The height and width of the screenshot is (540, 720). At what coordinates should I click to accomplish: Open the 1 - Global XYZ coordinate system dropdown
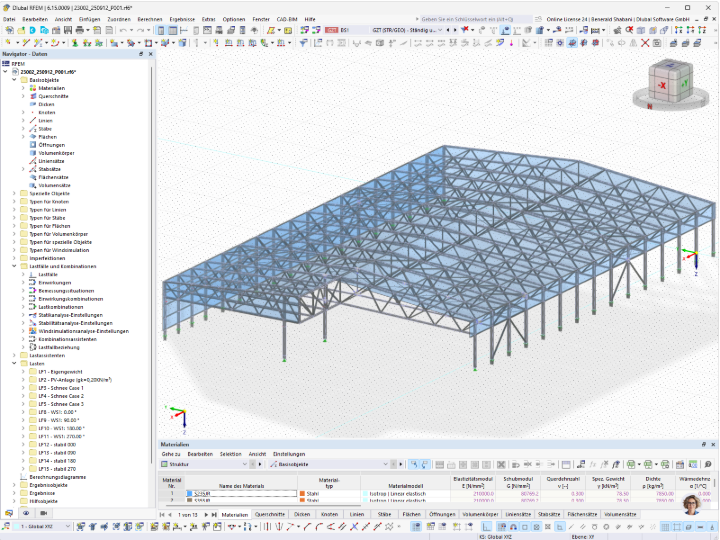coord(68,527)
